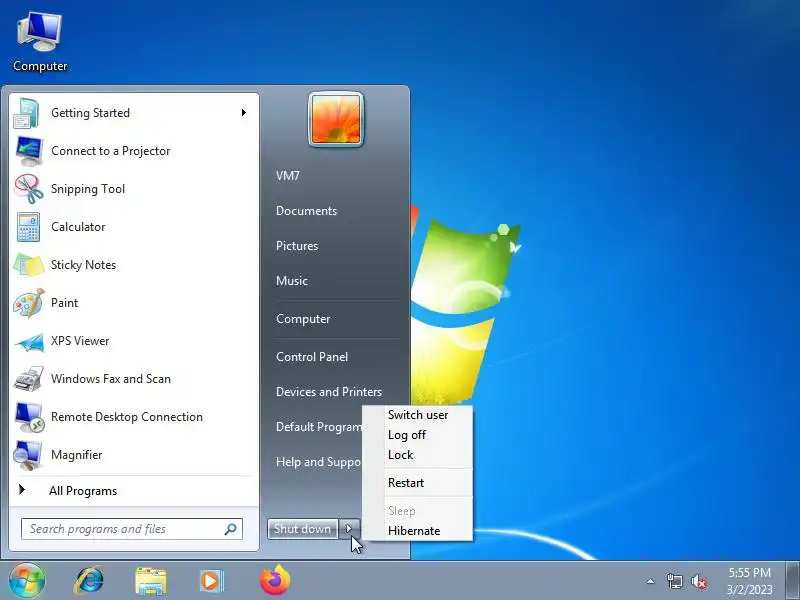Viewport: 800px width, 600px height.
Task: Choose Log off in power menu
Action: 407,435
